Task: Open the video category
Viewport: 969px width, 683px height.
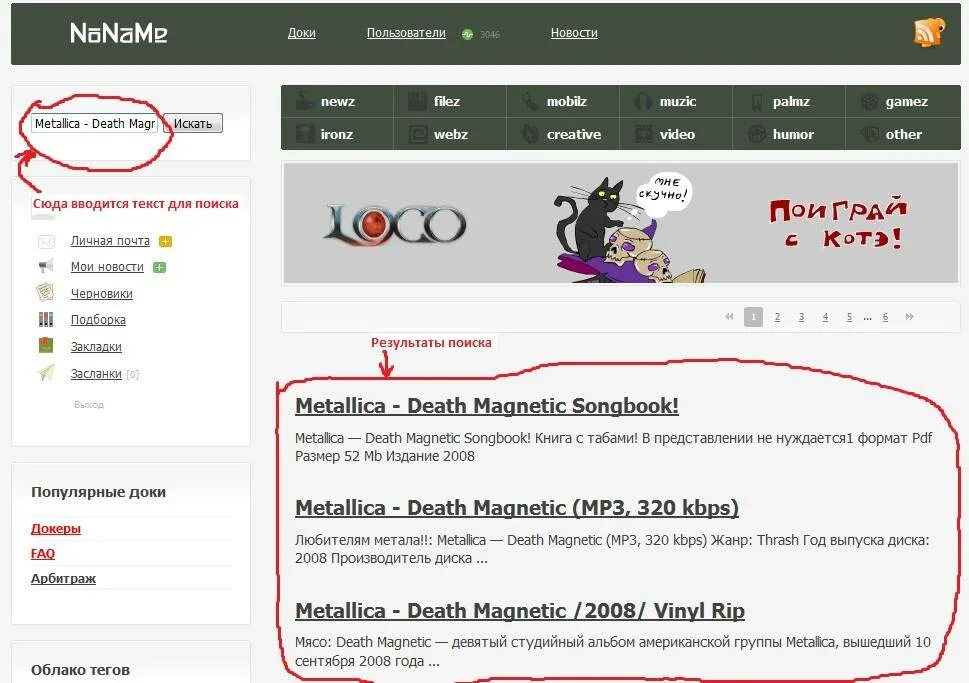Action: (676, 134)
